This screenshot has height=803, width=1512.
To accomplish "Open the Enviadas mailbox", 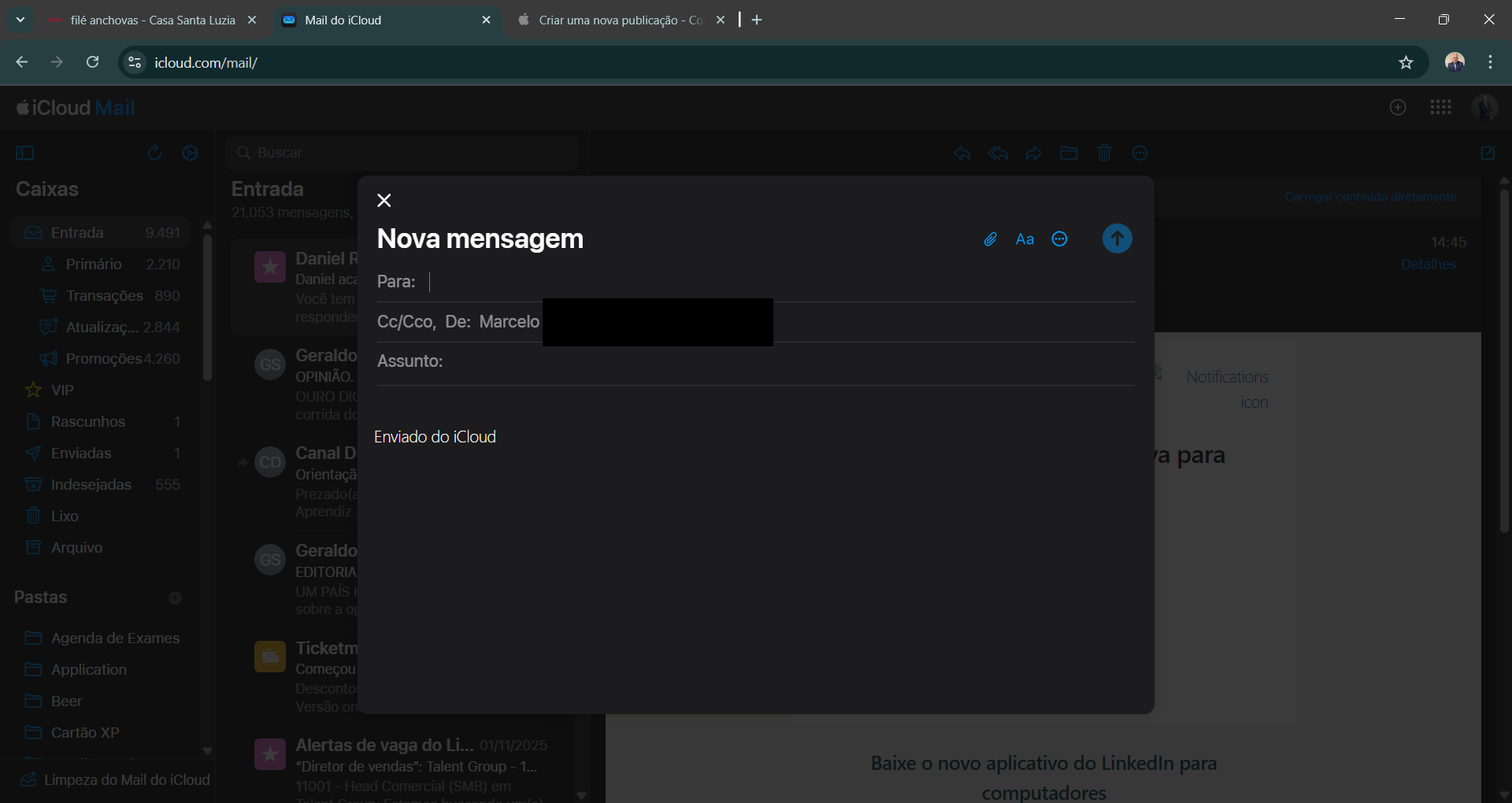I will tap(101, 453).
